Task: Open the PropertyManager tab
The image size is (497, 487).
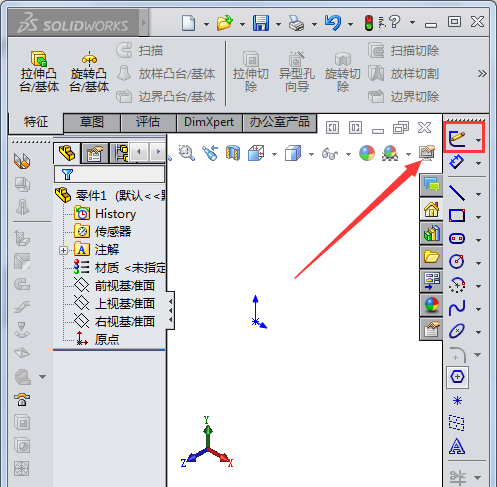Action: 95,153
